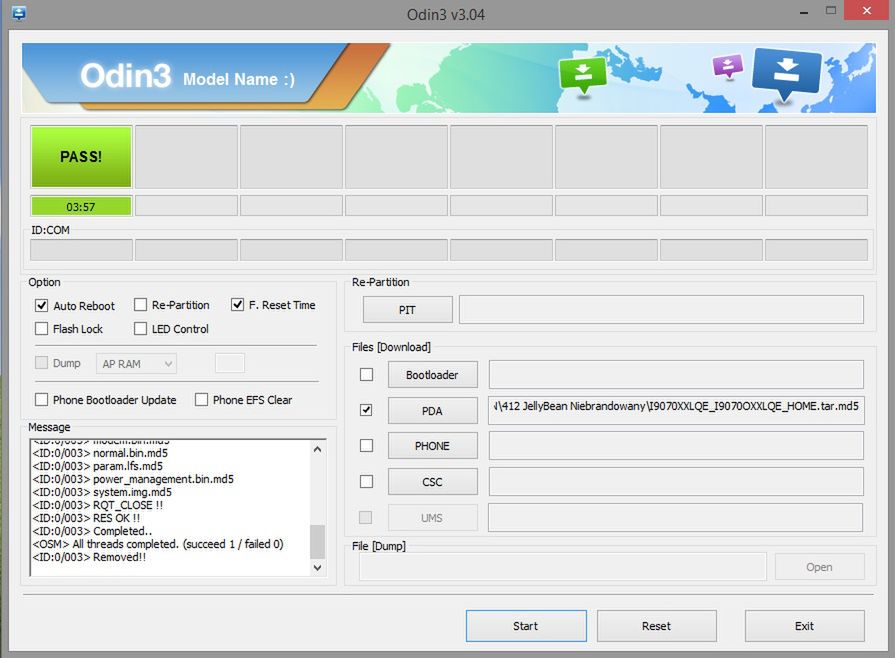Check the box beside the PHONE button
This screenshot has height=658, width=895.
(x=366, y=445)
